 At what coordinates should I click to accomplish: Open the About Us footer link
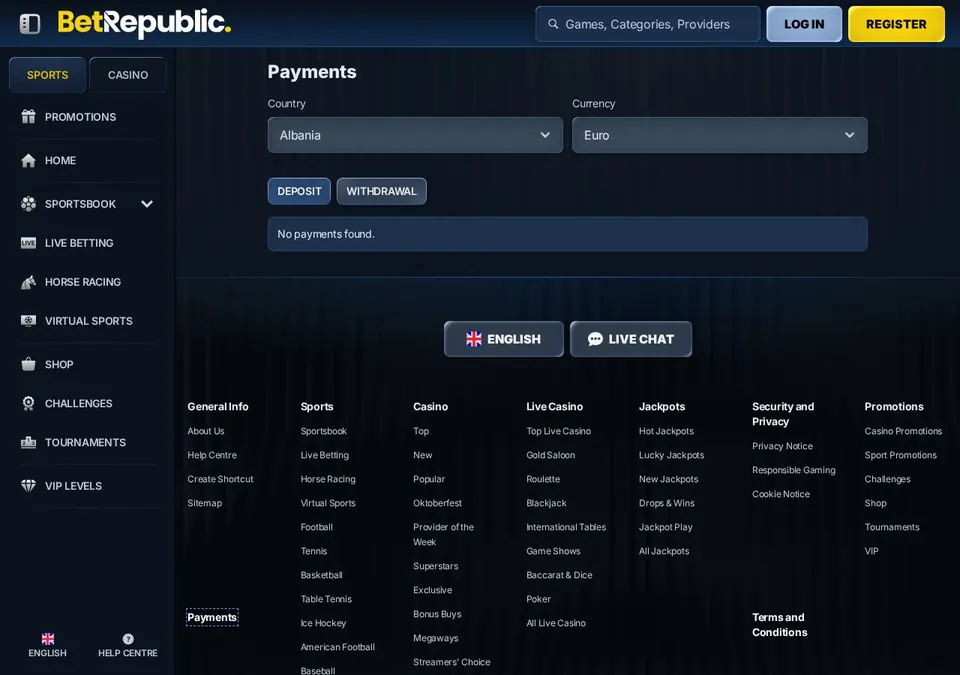click(206, 431)
